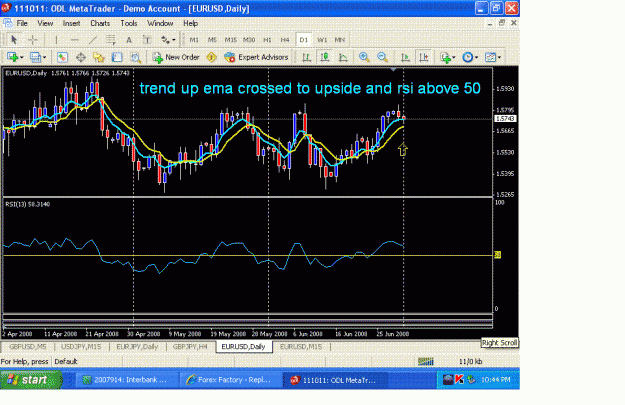
Task: Open the File menu
Action: pyautogui.click(x=22, y=23)
